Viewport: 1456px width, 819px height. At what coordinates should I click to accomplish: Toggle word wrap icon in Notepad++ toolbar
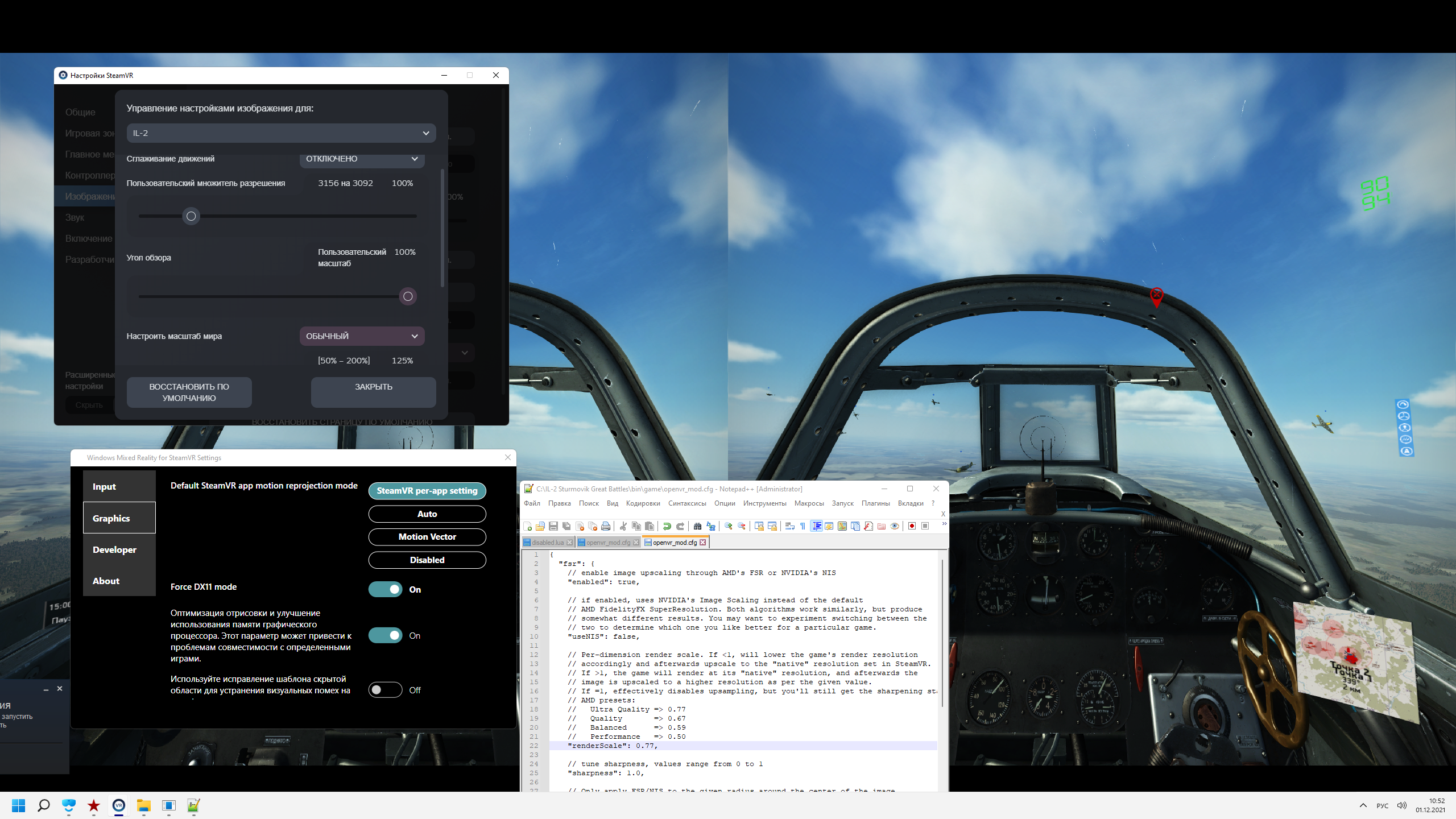tap(789, 526)
